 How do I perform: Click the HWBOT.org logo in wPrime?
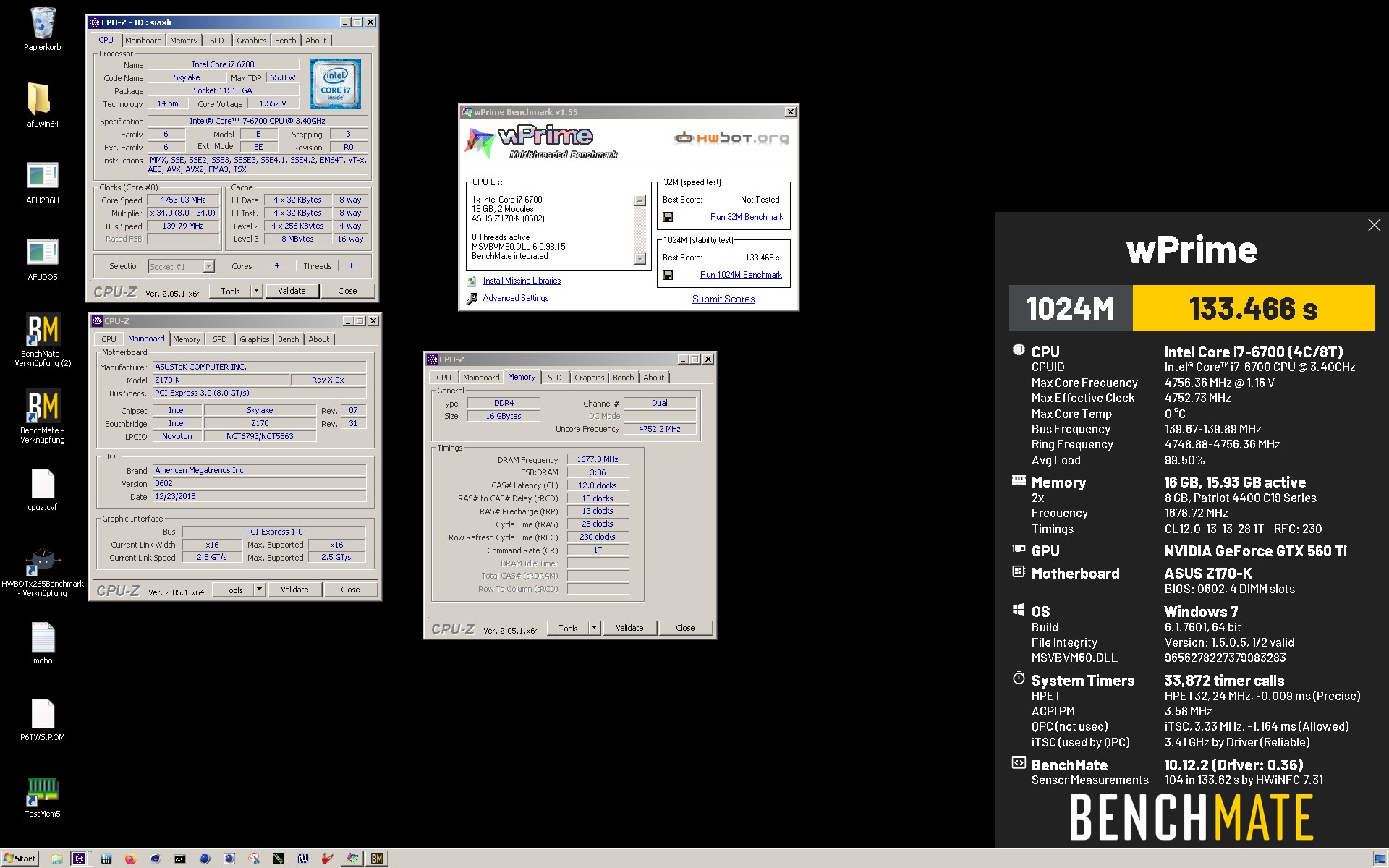pyautogui.click(x=731, y=137)
